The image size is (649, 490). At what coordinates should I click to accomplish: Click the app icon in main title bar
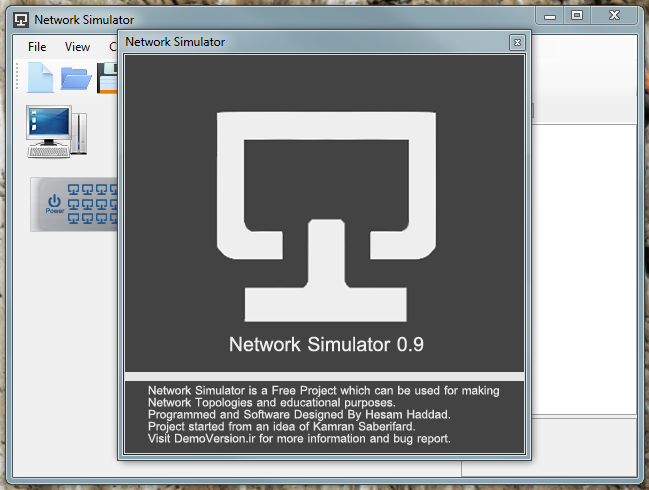tap(20, 18)
